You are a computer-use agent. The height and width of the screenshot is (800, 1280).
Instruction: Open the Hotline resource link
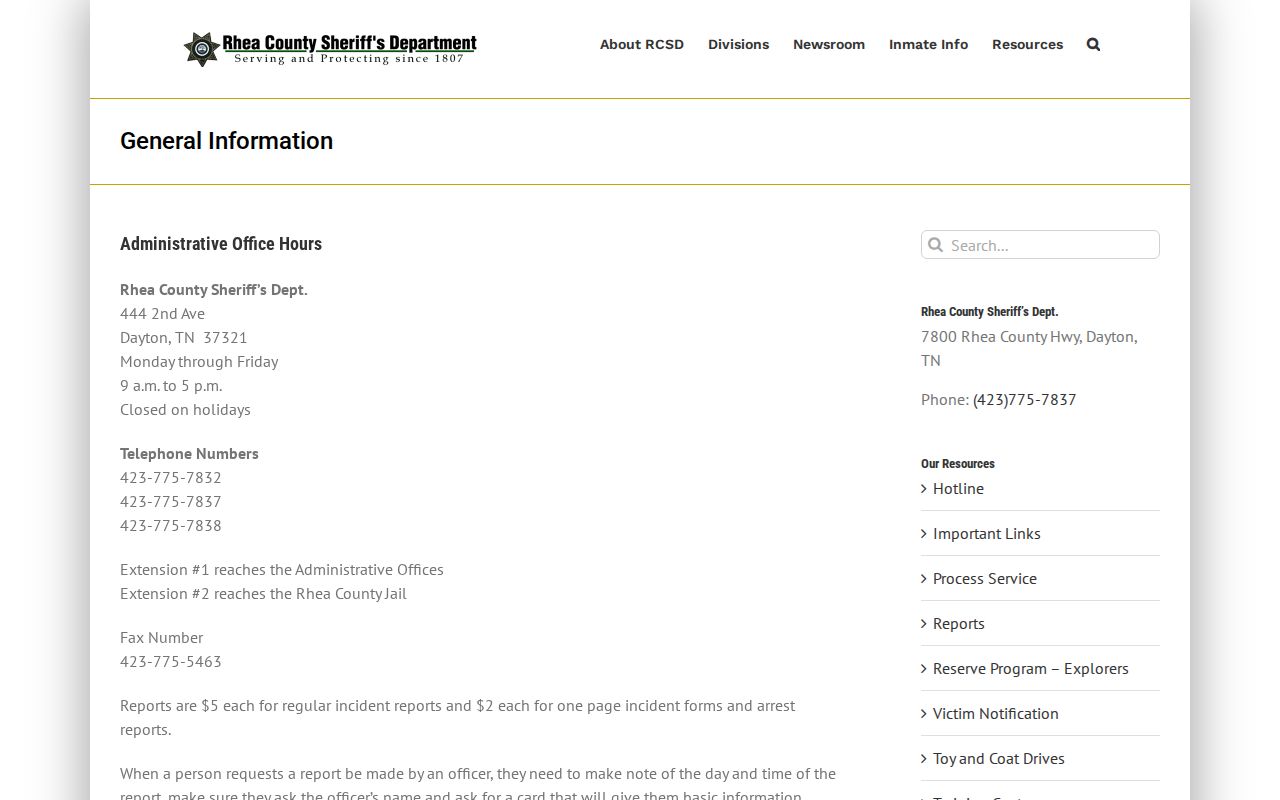(958, 488)
